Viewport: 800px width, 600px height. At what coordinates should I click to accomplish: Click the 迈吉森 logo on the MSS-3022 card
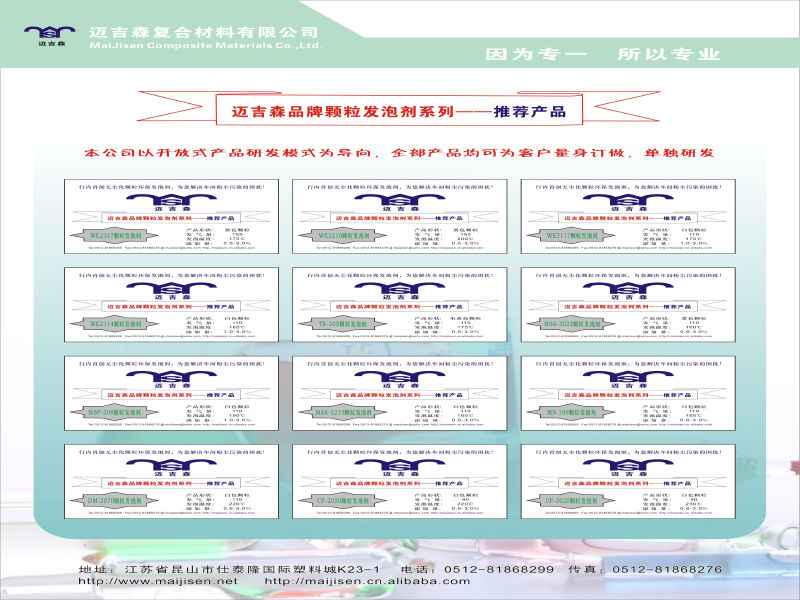pyautogui.click(x=629, y=291)
